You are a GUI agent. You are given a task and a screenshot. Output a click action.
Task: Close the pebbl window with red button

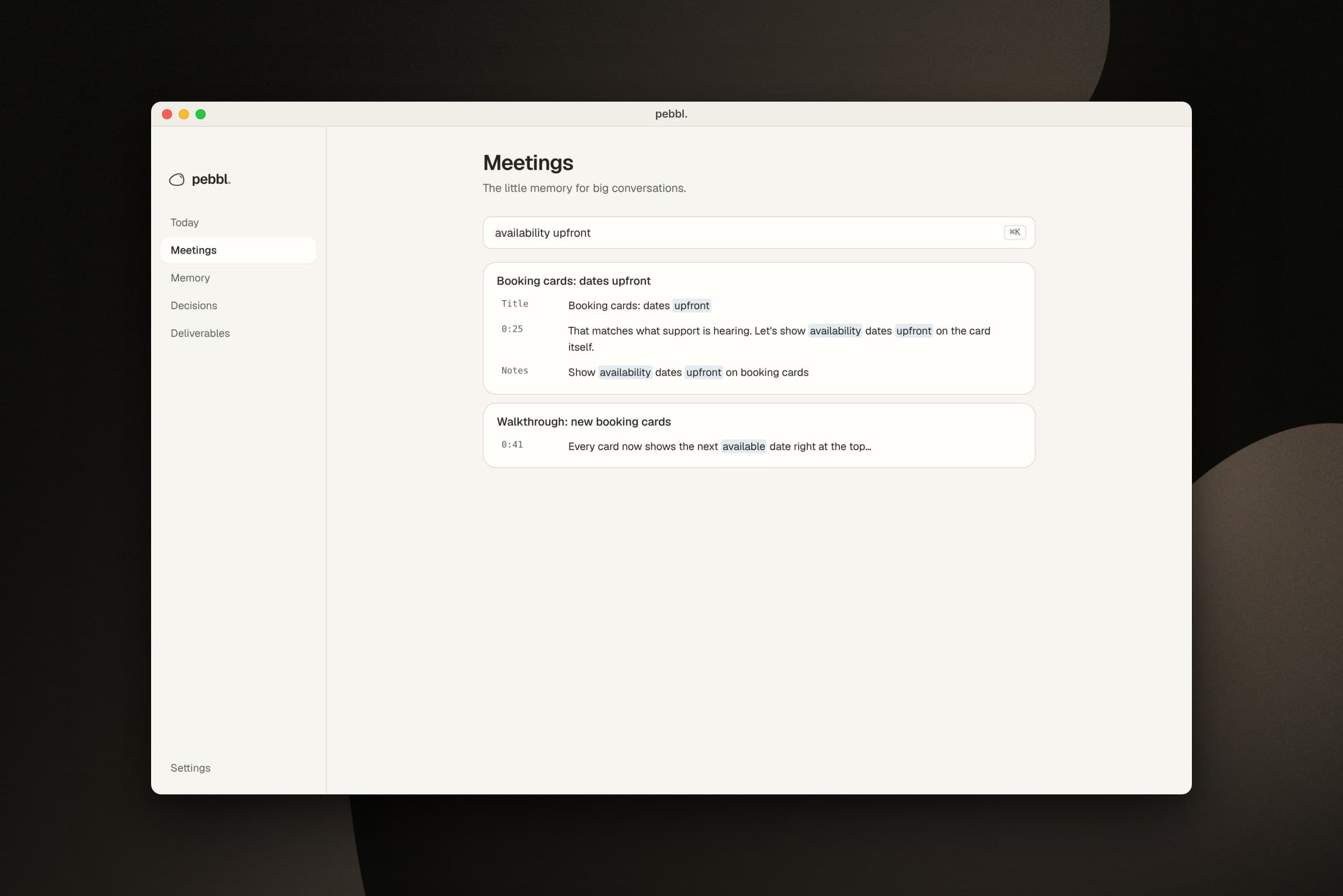coord(167,114)
